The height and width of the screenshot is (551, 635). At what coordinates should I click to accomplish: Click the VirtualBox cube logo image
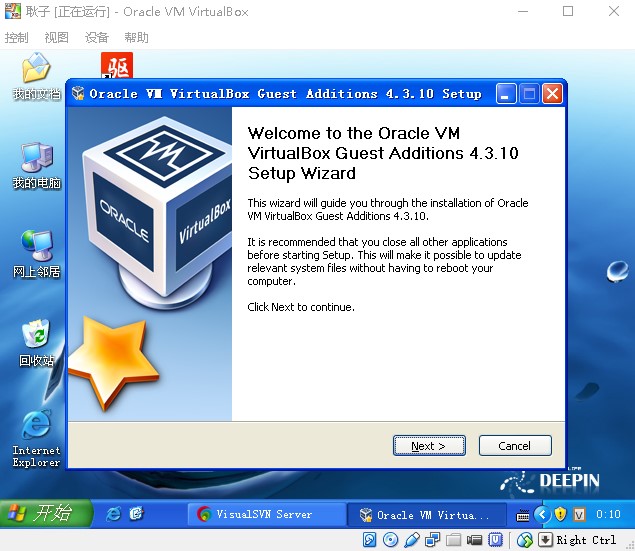[159, 214]
